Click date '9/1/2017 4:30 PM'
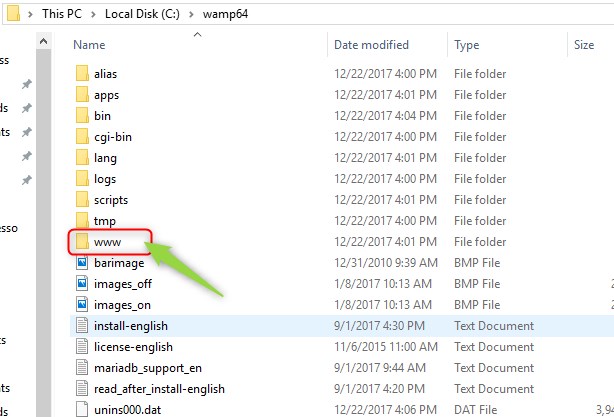This screenshot has width=614, height=417. click(379, 325)
